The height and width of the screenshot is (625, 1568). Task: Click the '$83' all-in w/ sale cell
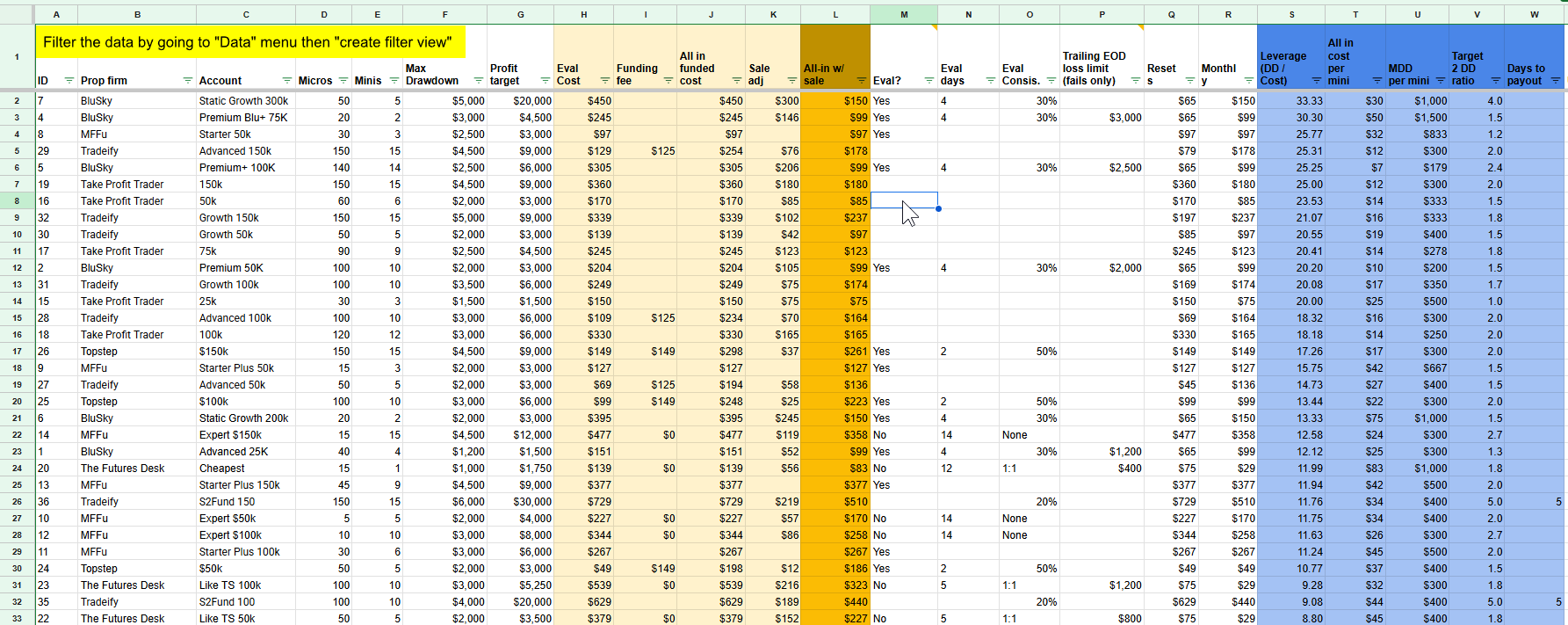(x=835, y=468)
